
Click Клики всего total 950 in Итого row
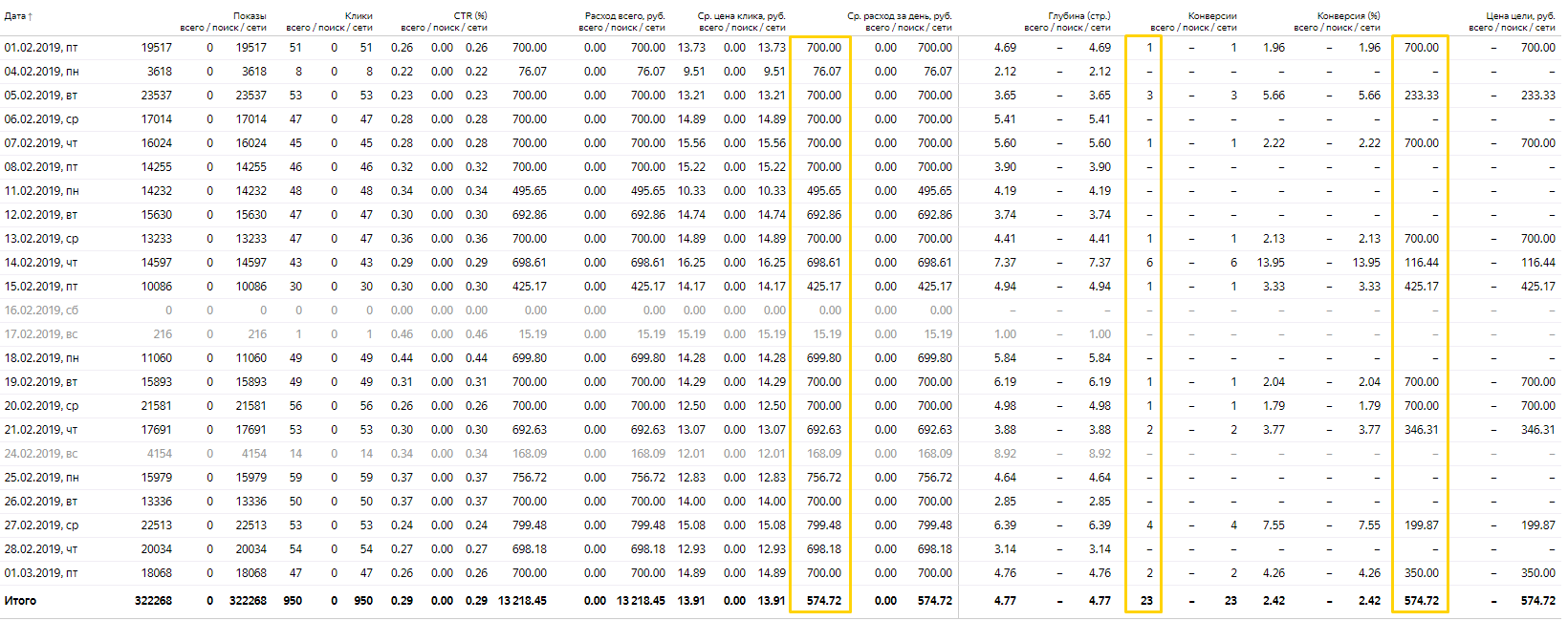[x=293, y=601]
